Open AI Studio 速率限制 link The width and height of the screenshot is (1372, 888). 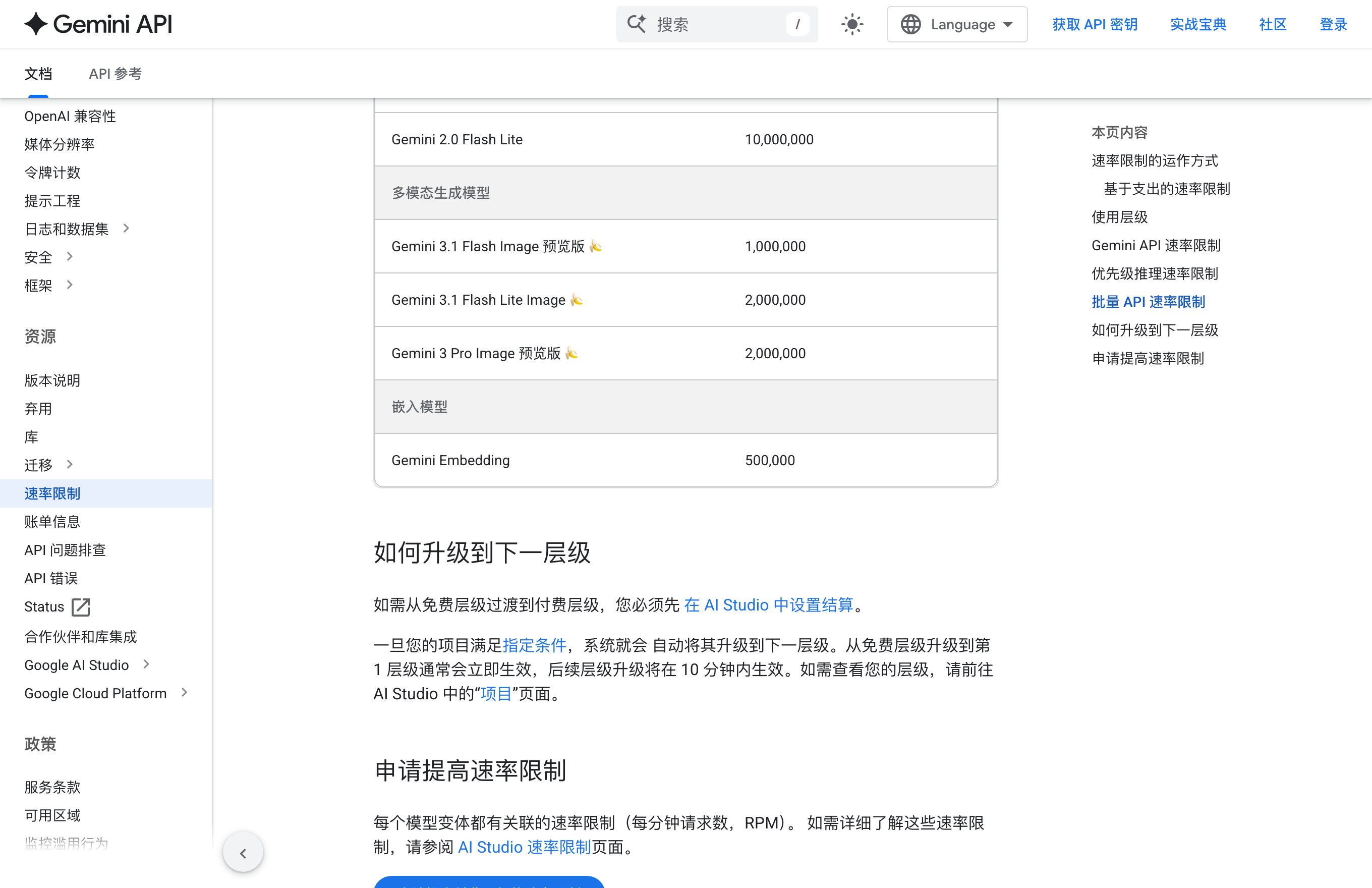[524, 847]
